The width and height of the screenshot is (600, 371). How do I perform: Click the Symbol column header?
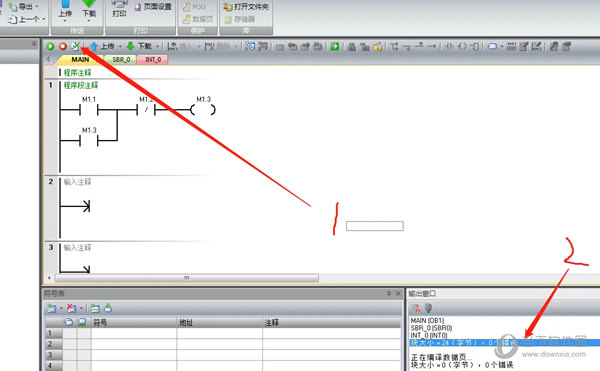134,322
